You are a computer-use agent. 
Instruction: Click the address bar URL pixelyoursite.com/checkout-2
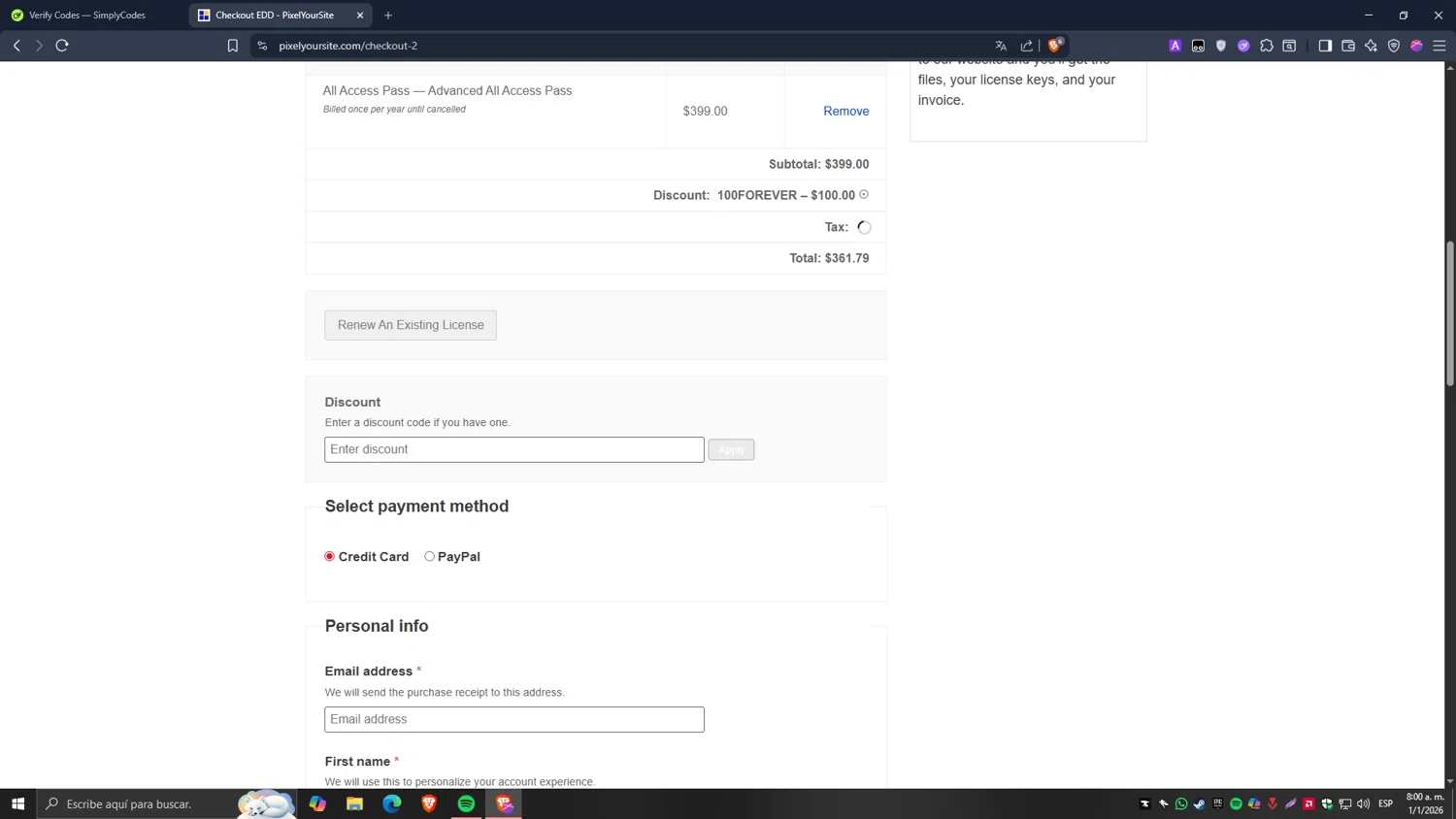coord(348,46)
